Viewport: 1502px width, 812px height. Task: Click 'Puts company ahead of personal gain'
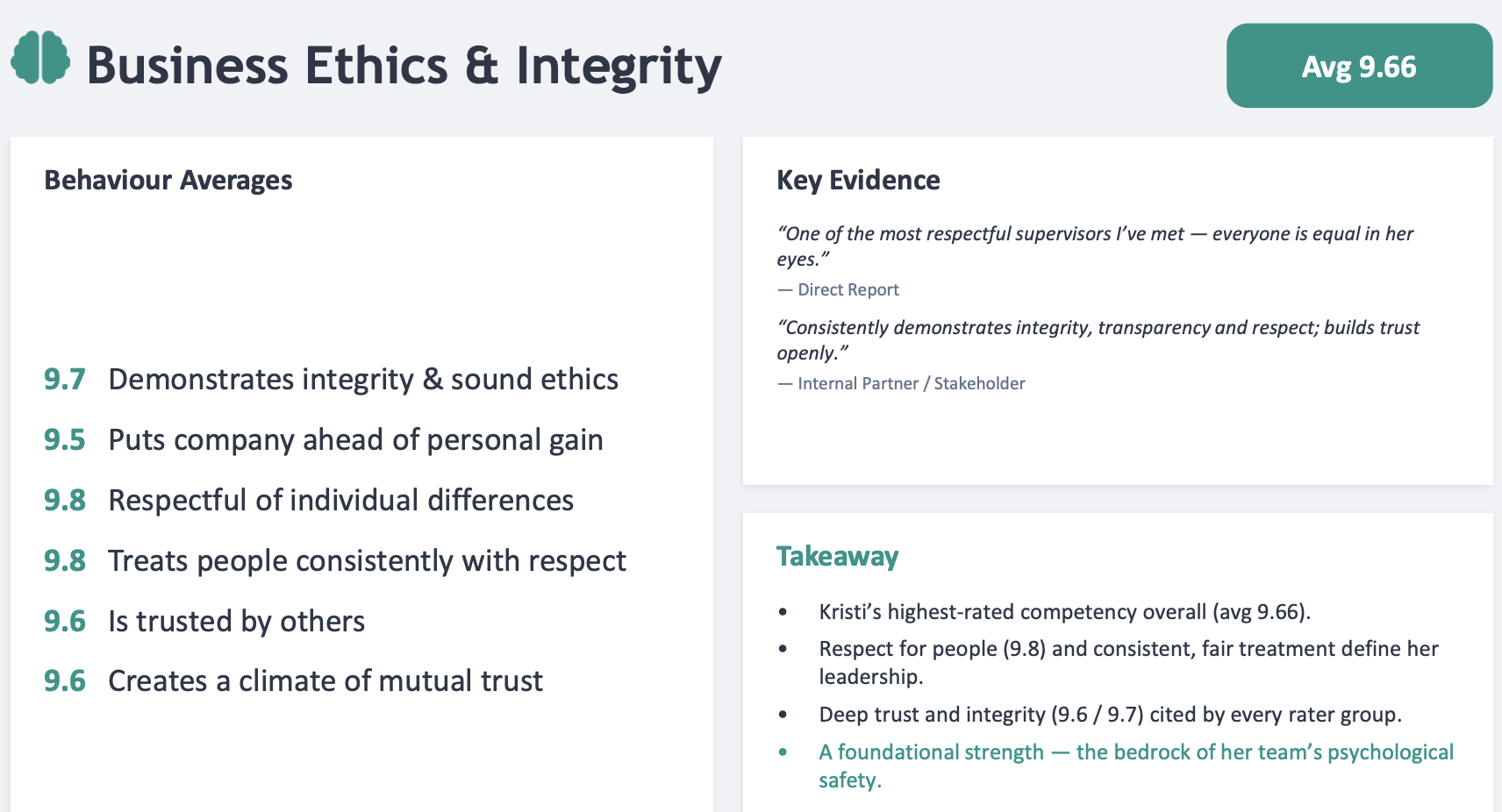pyautogui.click(x=355, y=440)
